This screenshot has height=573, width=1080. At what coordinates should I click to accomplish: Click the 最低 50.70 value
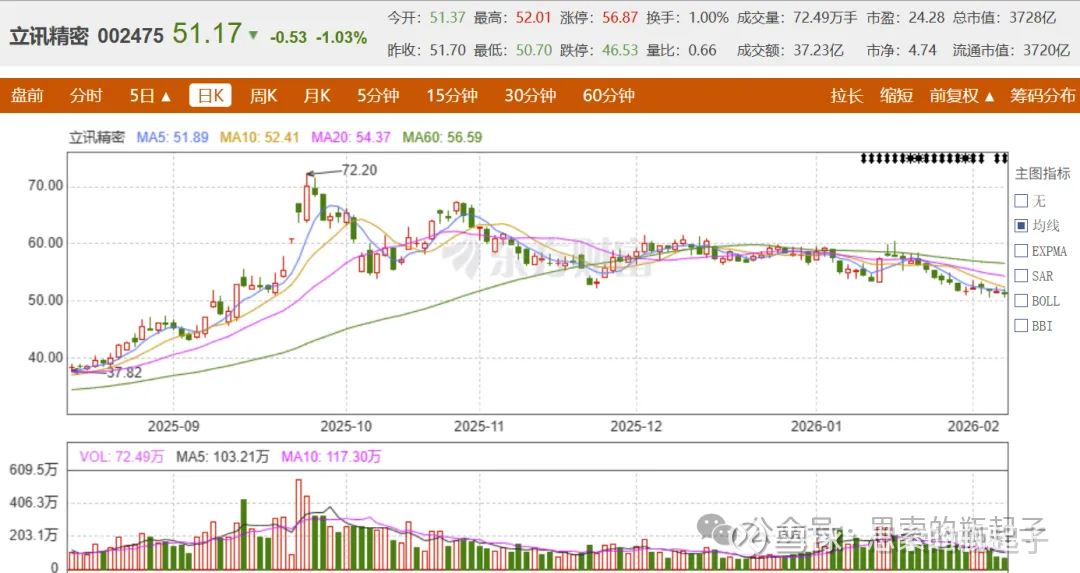(x=534, y=50)
